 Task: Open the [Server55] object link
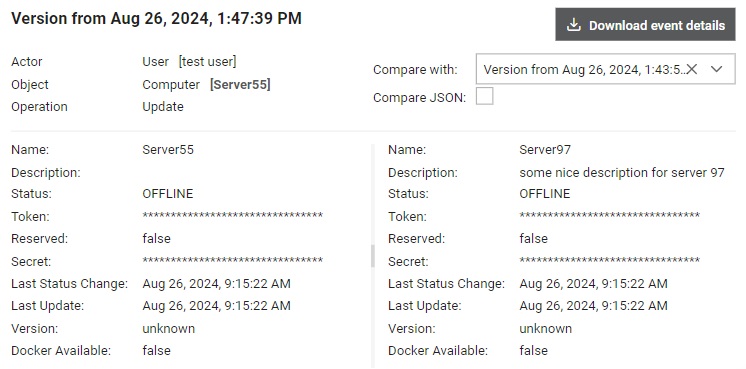(240, 85)
